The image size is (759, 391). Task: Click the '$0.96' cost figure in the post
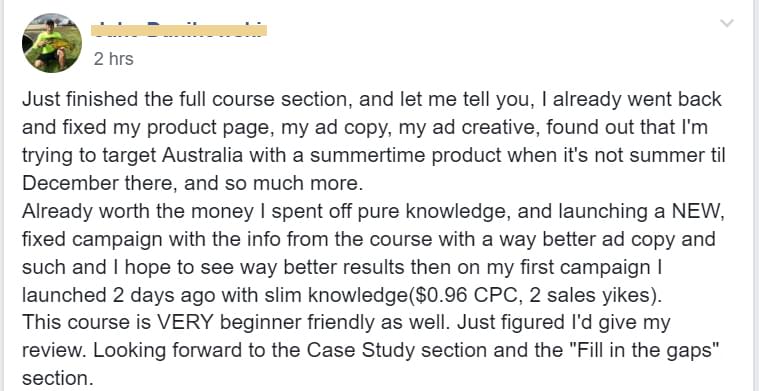click(x=439, y=296)
